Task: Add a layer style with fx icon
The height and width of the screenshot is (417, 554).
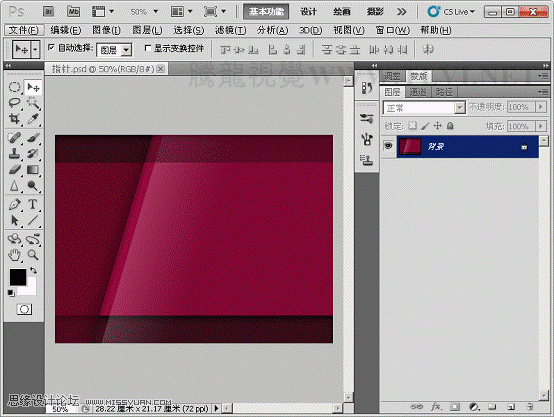Action: pos(436,407)
